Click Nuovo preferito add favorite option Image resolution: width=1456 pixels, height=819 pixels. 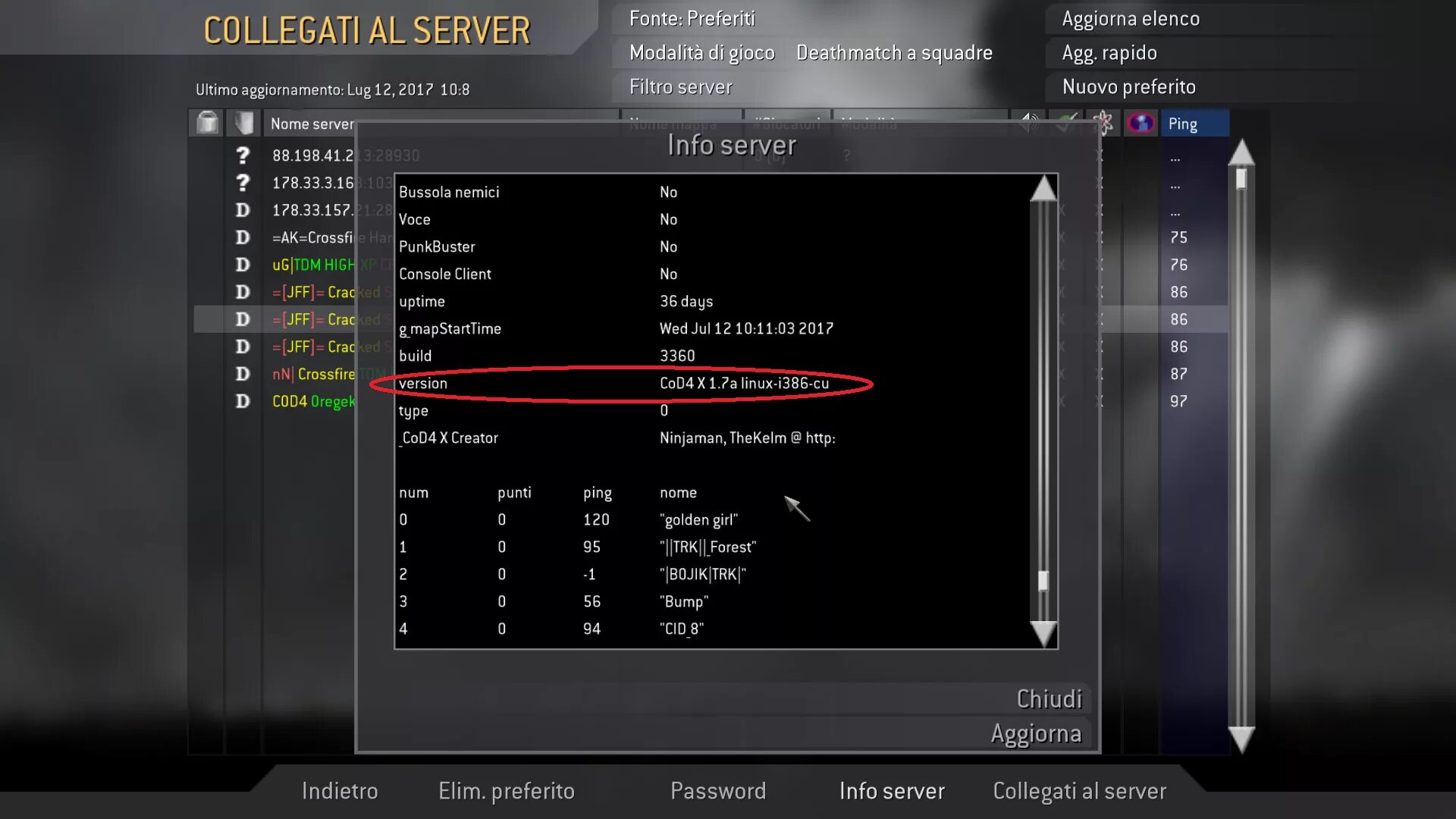coord(1128,87)
